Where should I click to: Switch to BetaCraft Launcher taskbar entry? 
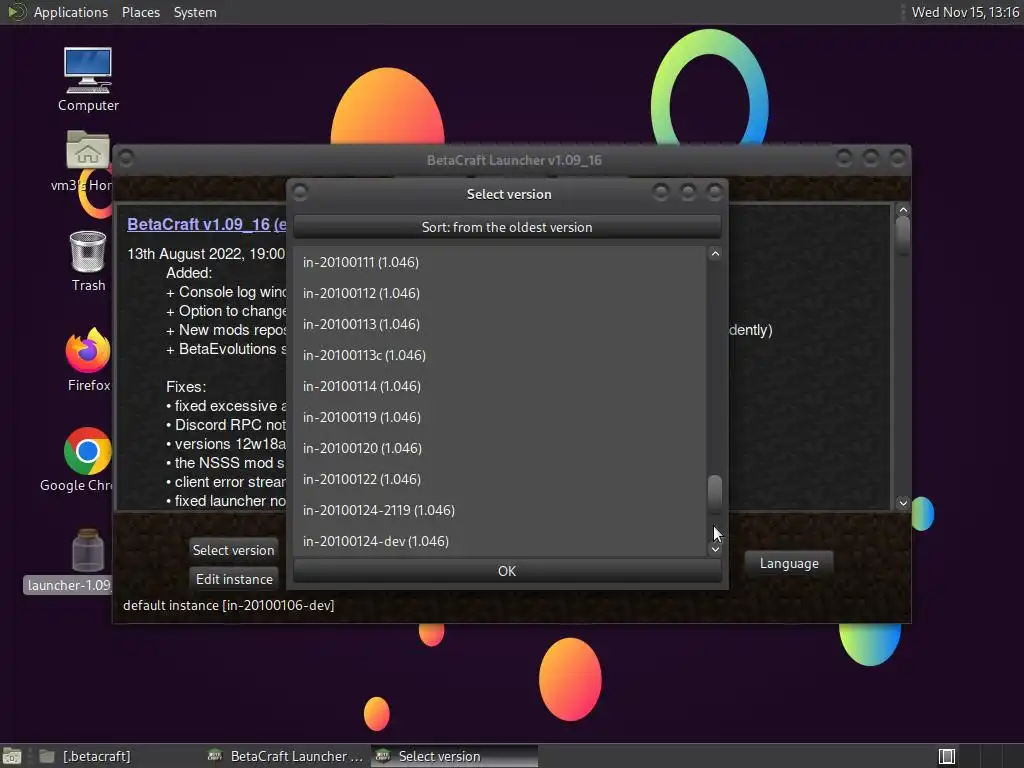285,756
